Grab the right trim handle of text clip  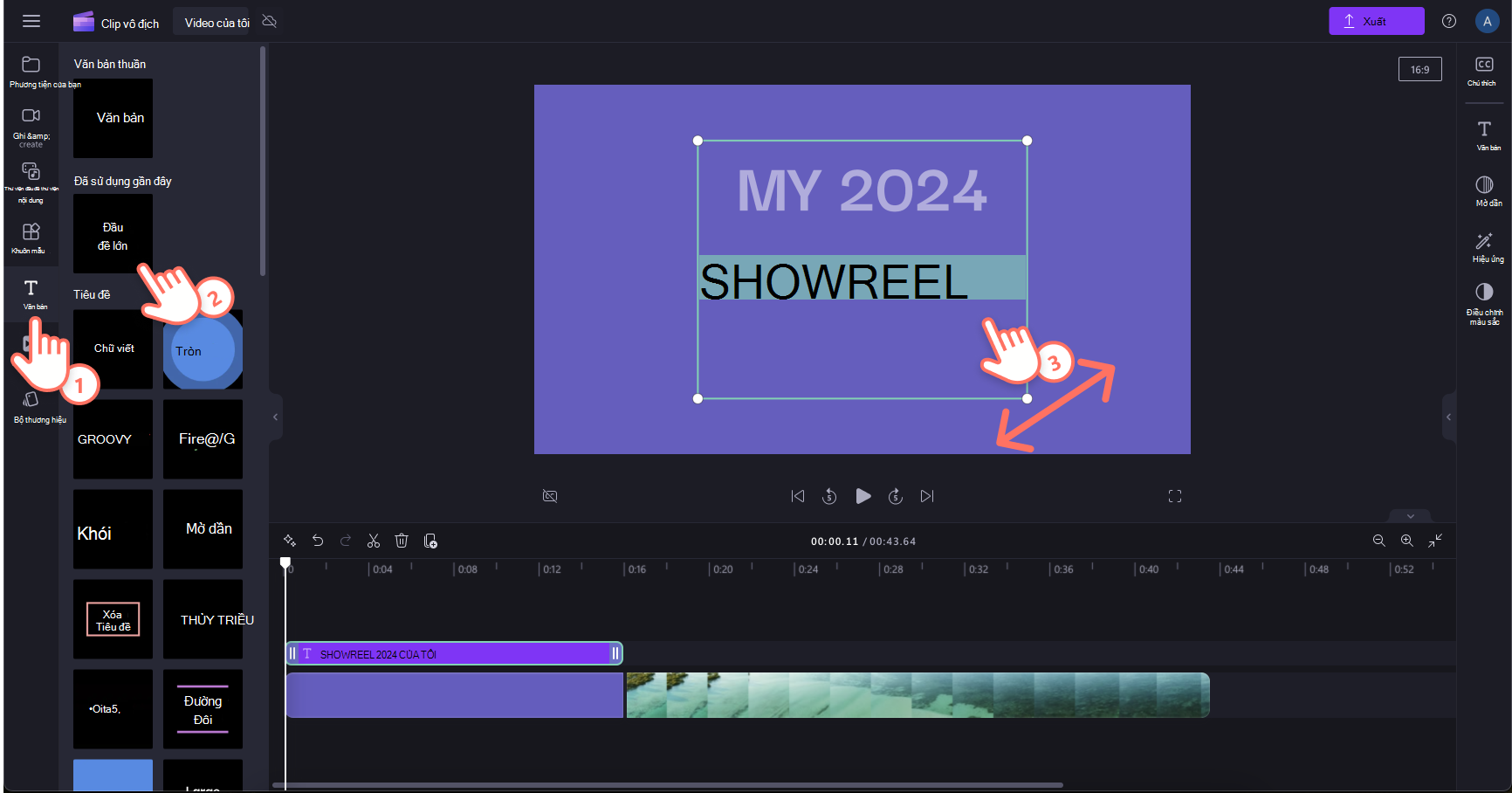pos(615,653)
